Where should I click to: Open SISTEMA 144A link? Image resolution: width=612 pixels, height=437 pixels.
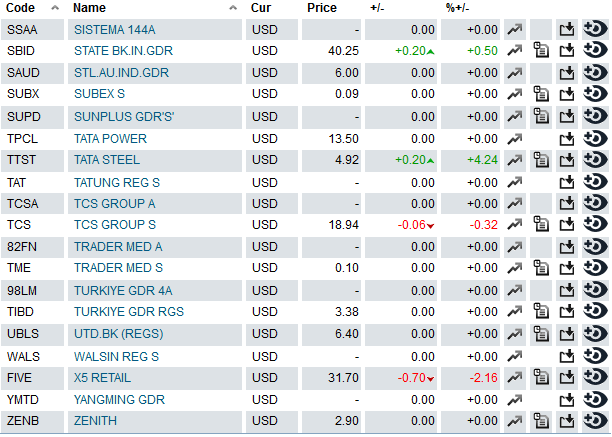[115, 30]
